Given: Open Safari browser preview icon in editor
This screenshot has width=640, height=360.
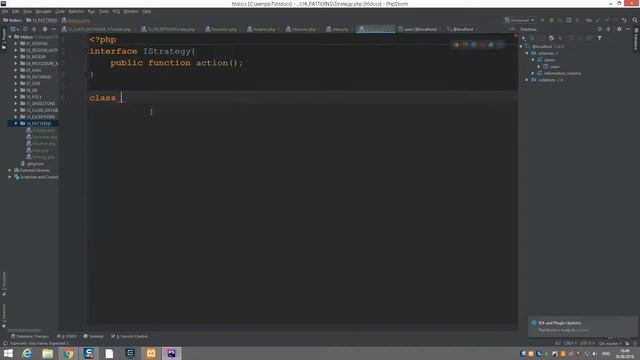Looking at the screenshot, I should point(473,44).
